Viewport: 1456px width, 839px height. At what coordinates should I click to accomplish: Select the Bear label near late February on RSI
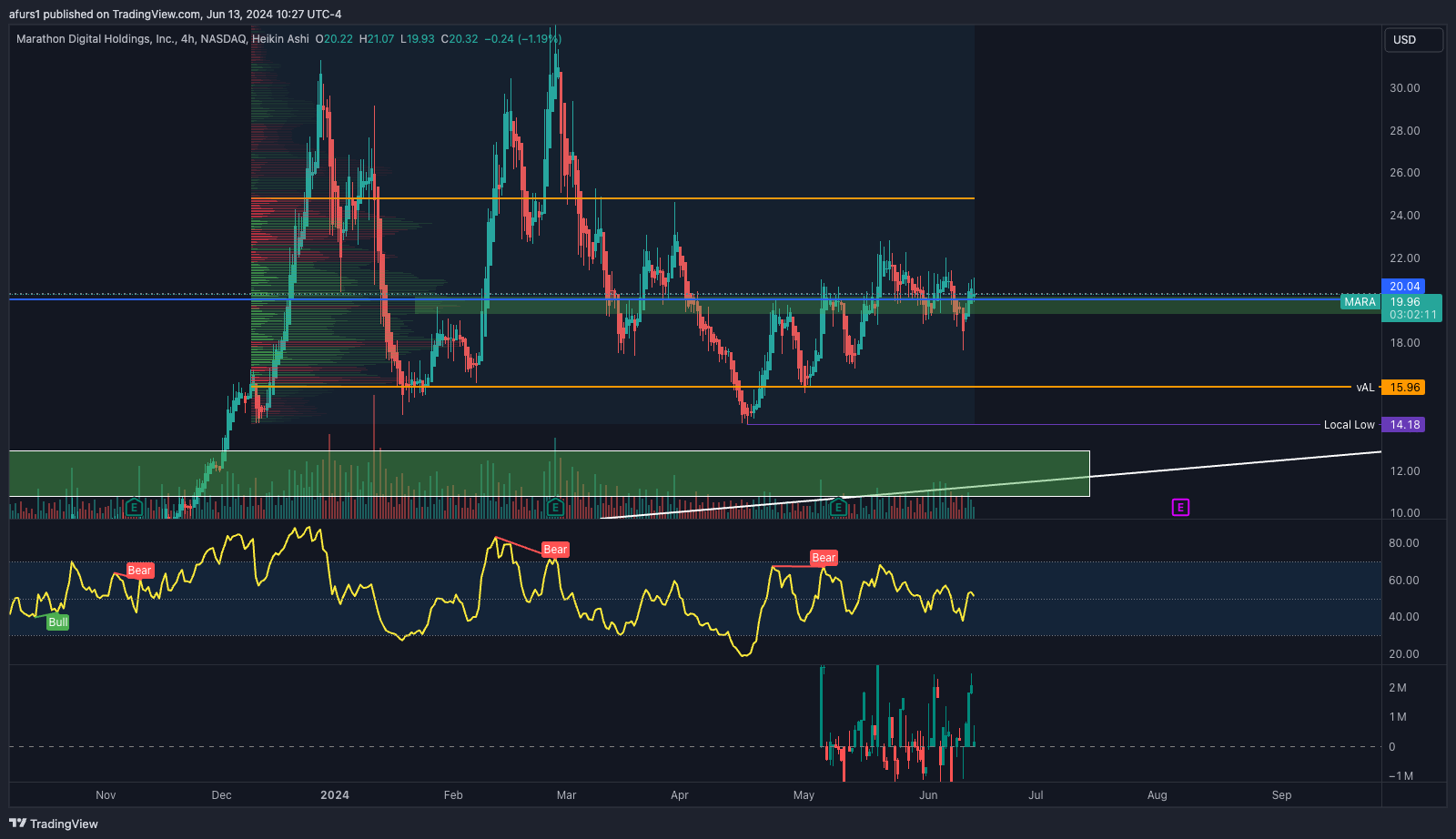[555, 550]
